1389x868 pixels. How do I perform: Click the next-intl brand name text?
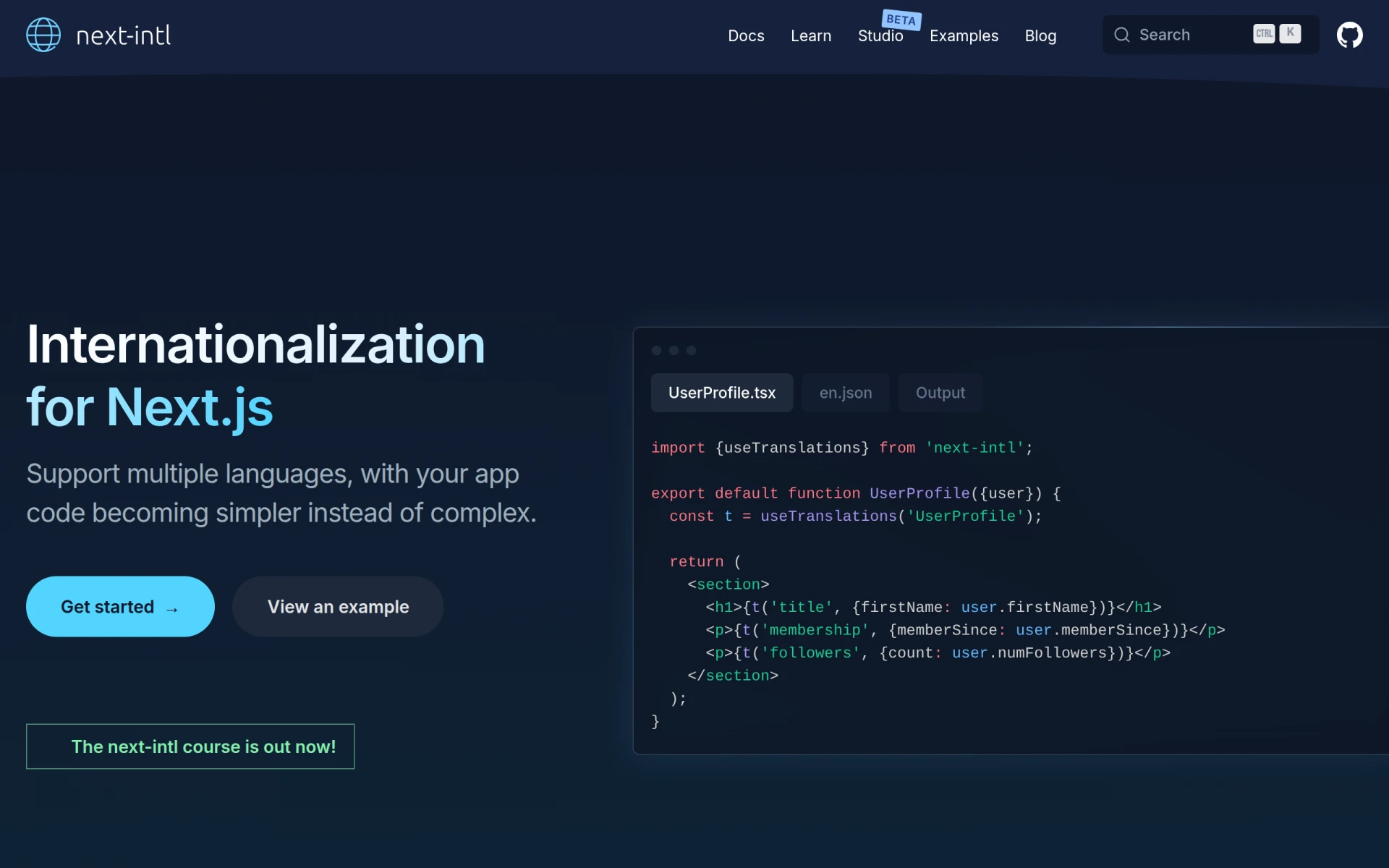(123, 35)
